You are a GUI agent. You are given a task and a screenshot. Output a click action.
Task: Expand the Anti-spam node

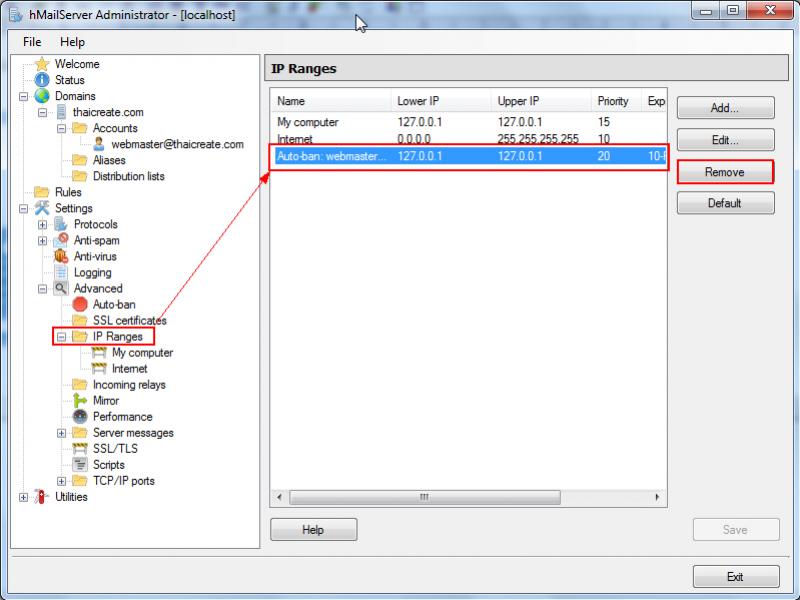(x=43, y=241)
